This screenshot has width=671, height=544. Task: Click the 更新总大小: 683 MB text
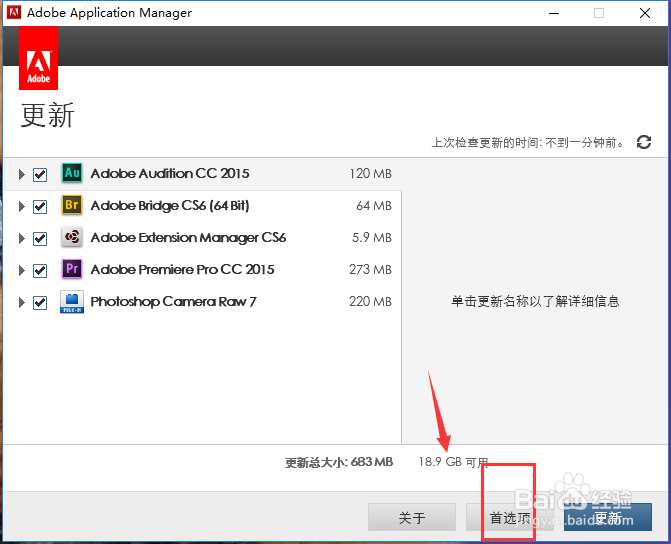point(339,462)
